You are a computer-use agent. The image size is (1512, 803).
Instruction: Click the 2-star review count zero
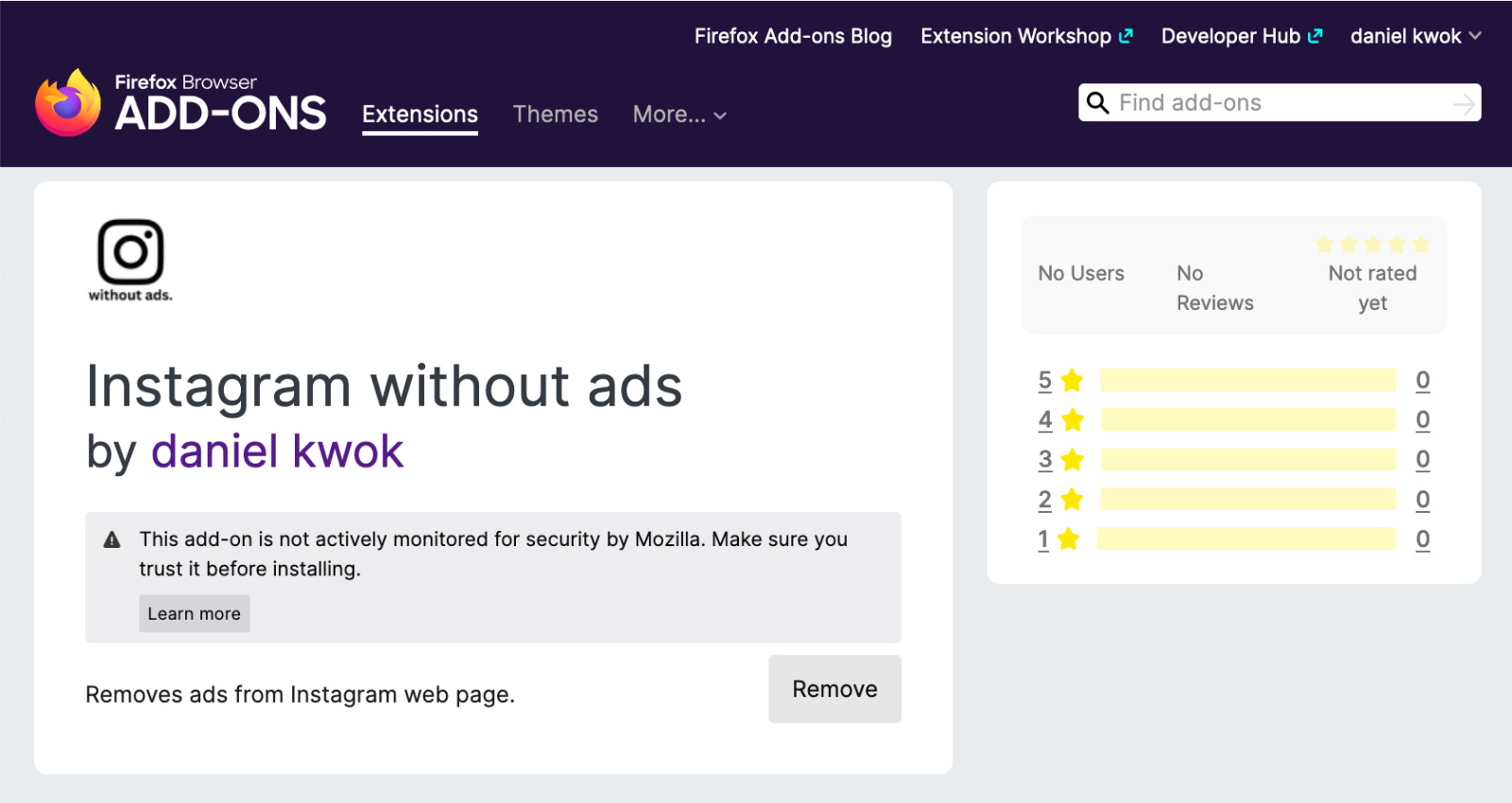(1422, 499)
